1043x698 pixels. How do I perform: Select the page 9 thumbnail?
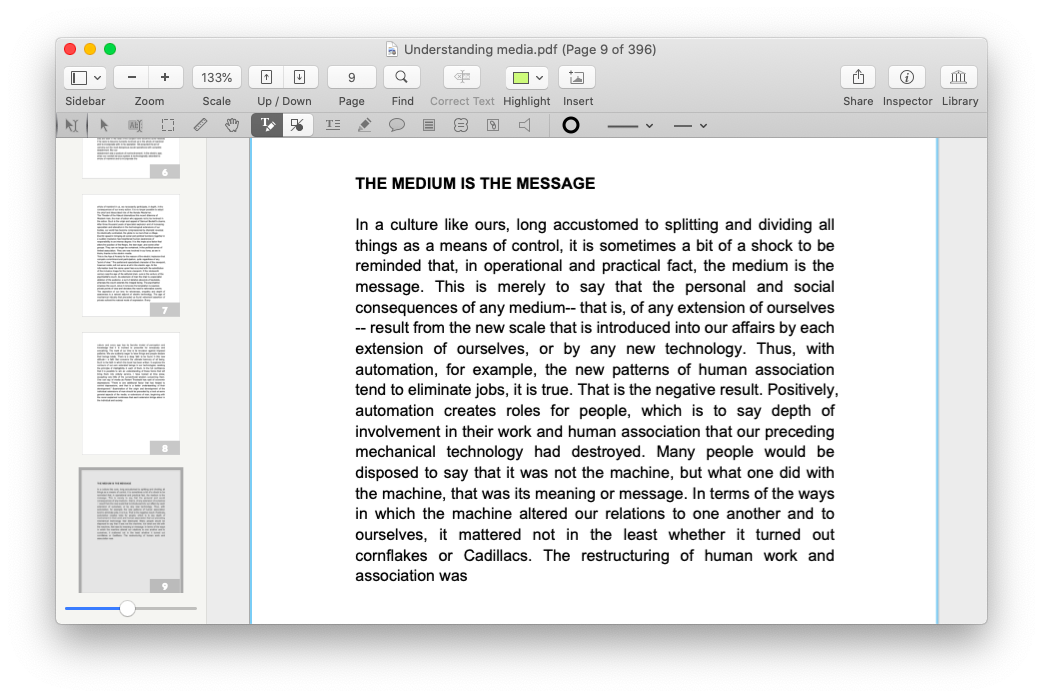(x=131, y=530)
